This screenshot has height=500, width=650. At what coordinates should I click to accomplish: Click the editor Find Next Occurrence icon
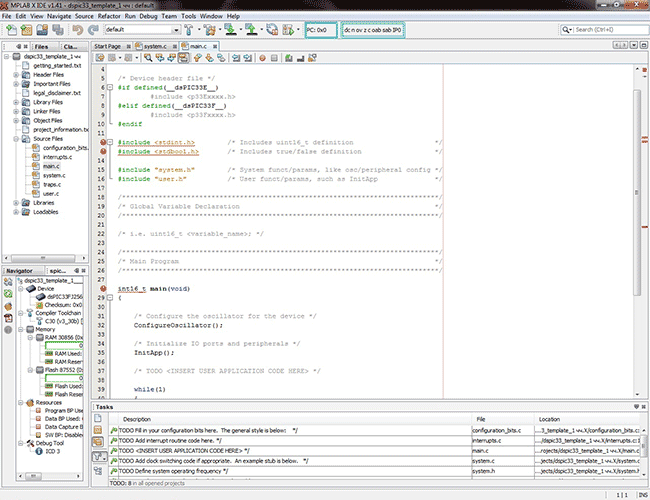pyautogui.click(x=171, y=58)
